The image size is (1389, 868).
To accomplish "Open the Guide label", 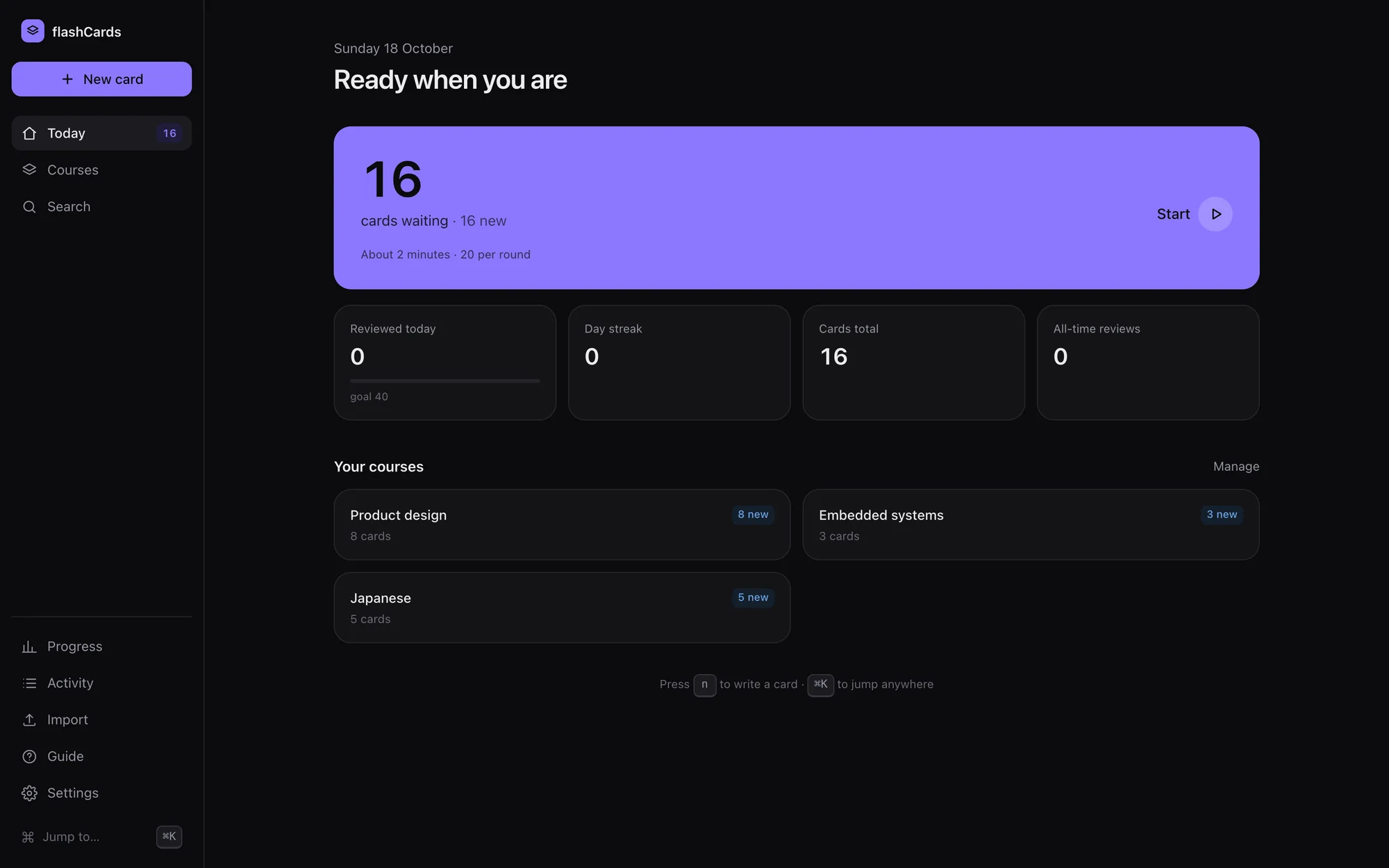I will click(x=65, y=757).
